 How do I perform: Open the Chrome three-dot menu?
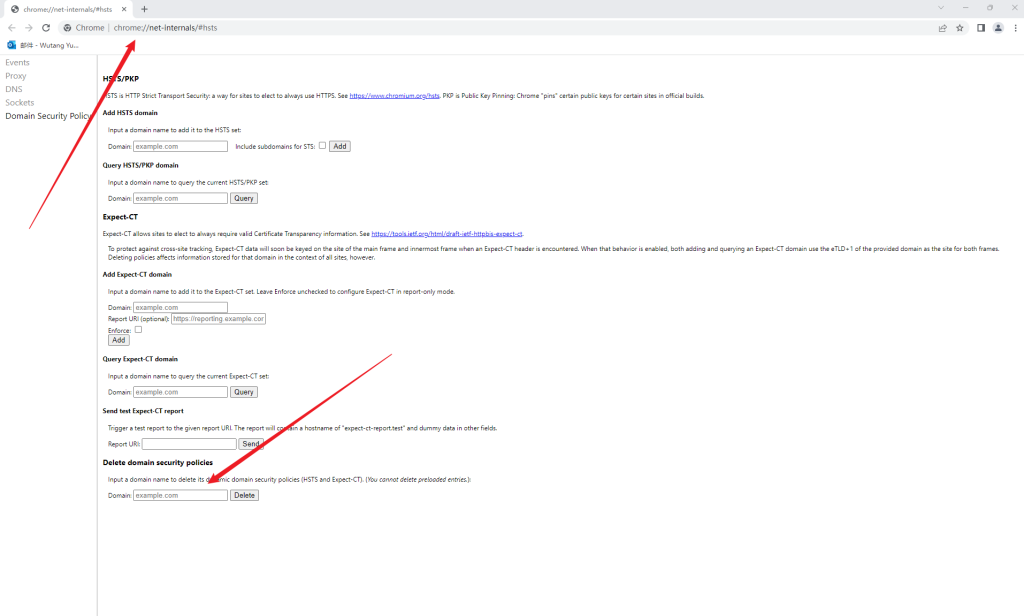(1014, 28)
